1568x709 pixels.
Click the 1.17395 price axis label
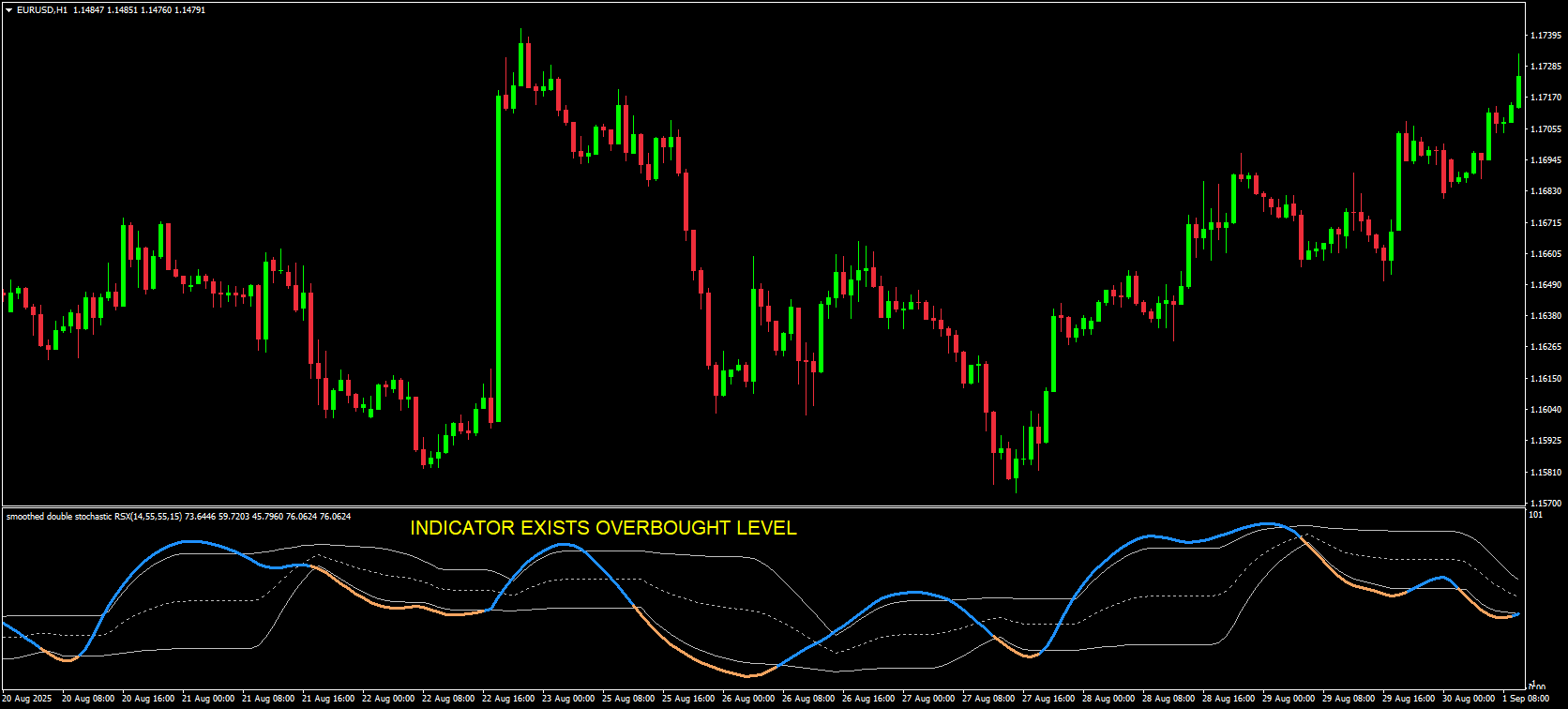tap(1545, 36)
